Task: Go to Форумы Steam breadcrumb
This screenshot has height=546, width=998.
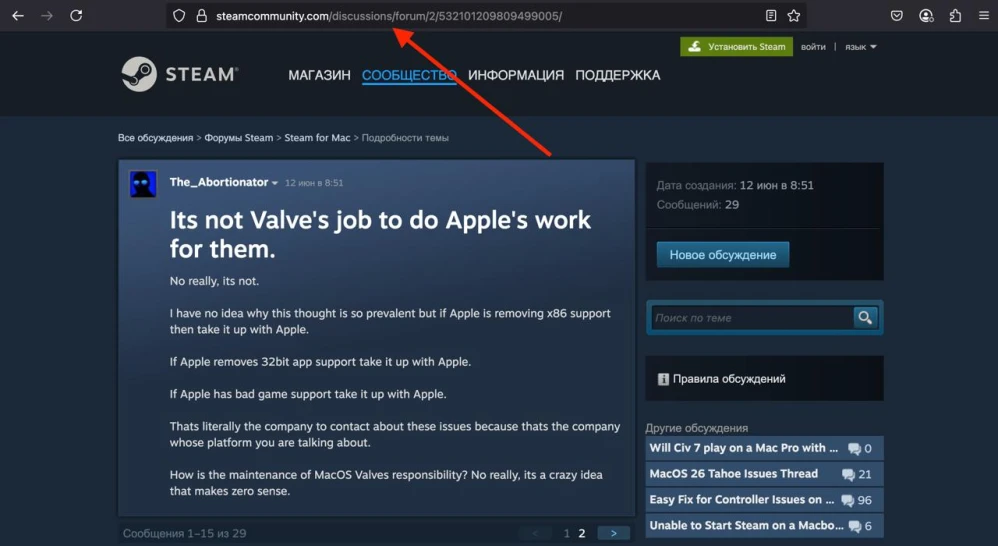Action: coord(239,137)
